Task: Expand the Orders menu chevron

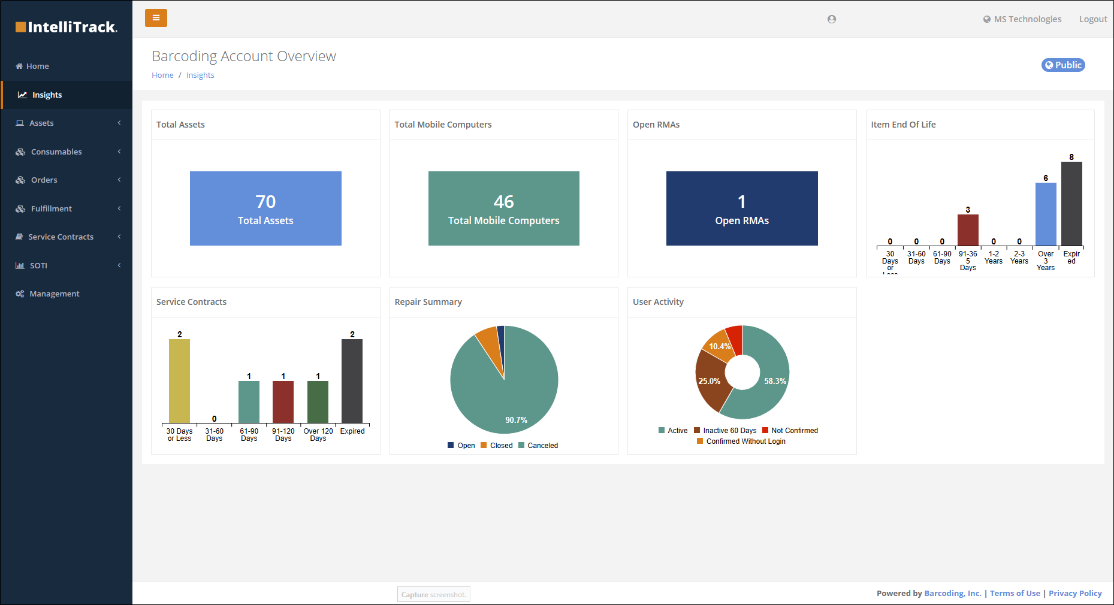Action: coord(119,180)
